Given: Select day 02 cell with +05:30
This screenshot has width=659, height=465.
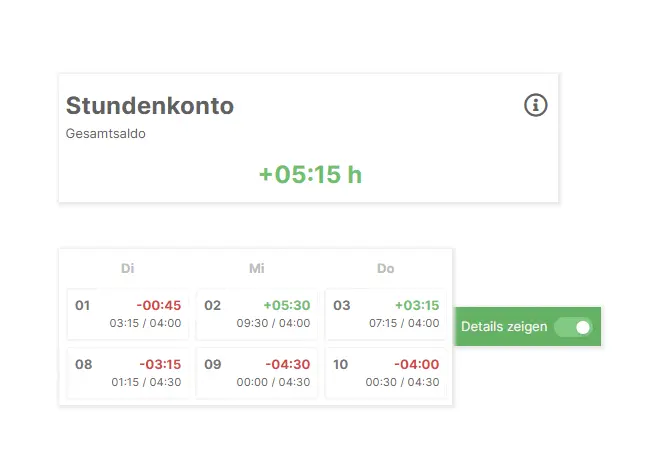Looking at the screenshot, I should (x=257, y=314).
